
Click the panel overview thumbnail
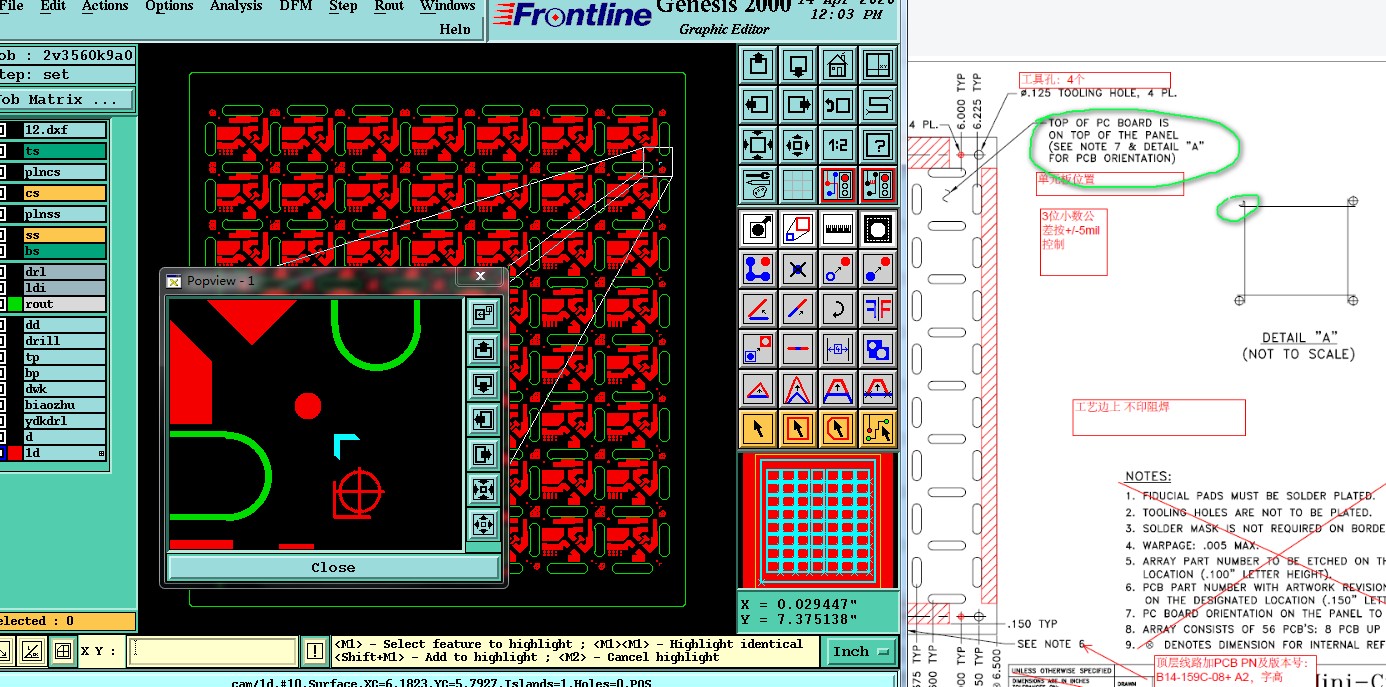[x=818, y=521]
